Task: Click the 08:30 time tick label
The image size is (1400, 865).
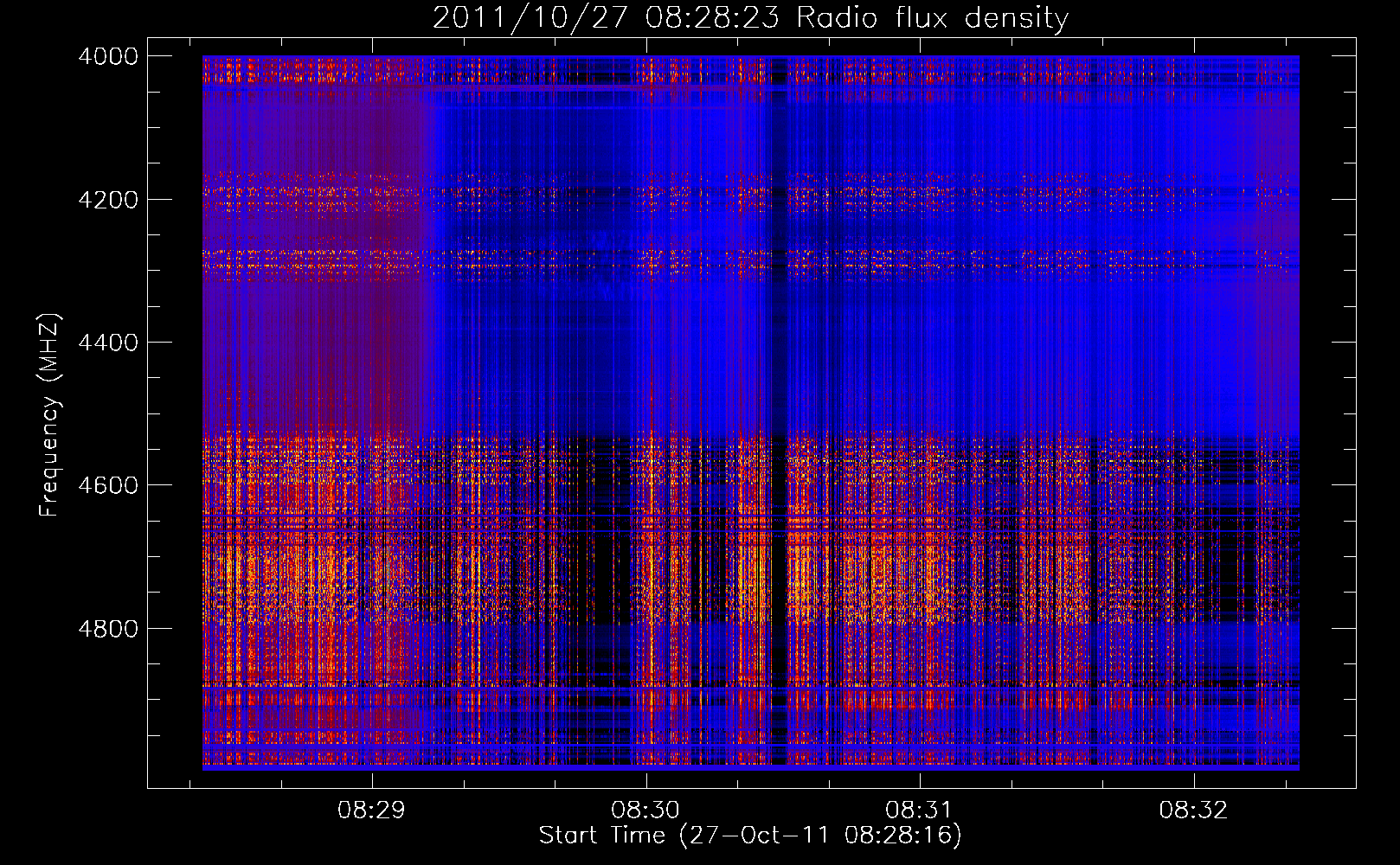Action: pyautogui.click(x=645, y=811)
